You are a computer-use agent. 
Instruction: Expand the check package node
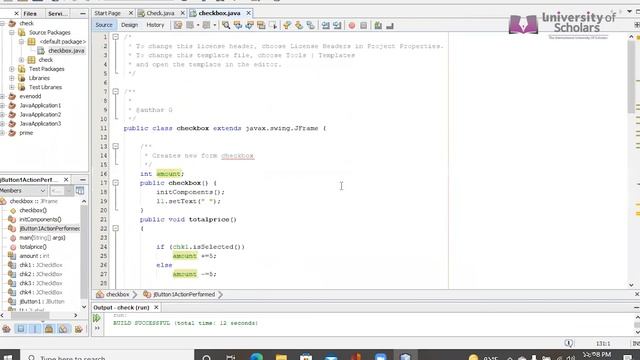(x=22, y=60)
